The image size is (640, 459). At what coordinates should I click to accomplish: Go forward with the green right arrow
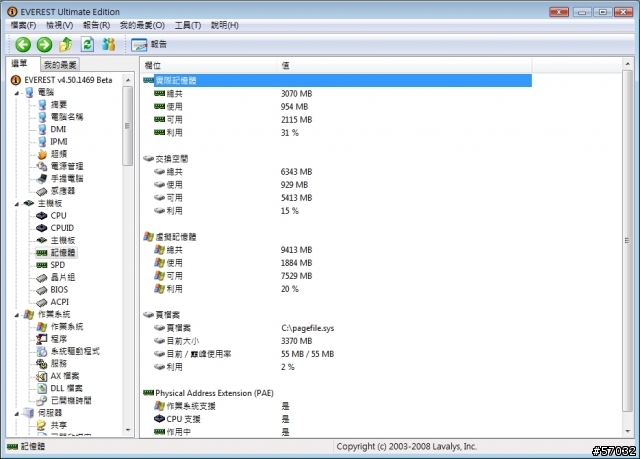[x=44, y=44]
